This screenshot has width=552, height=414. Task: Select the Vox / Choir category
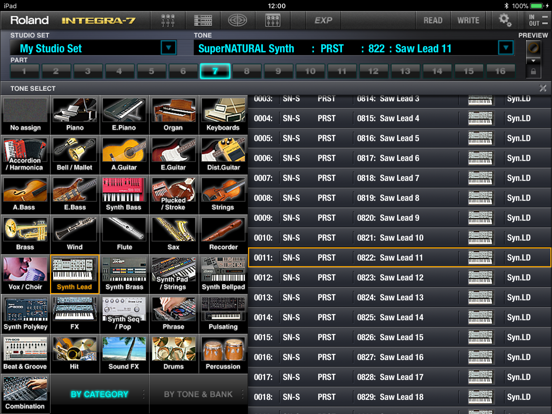[25, 274]
